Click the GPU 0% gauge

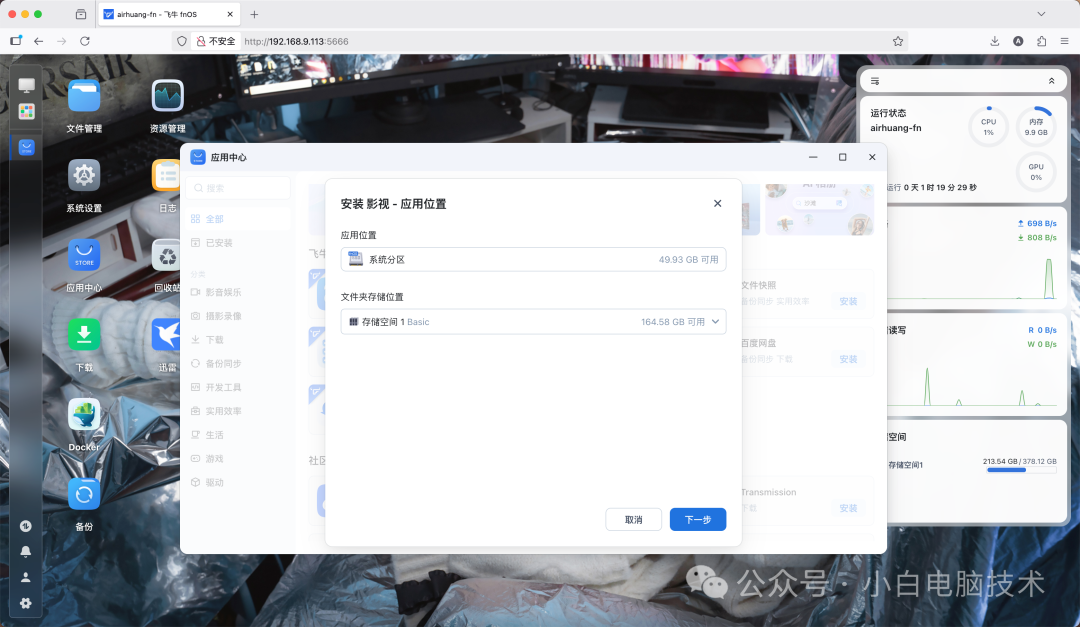[1036, 172]
